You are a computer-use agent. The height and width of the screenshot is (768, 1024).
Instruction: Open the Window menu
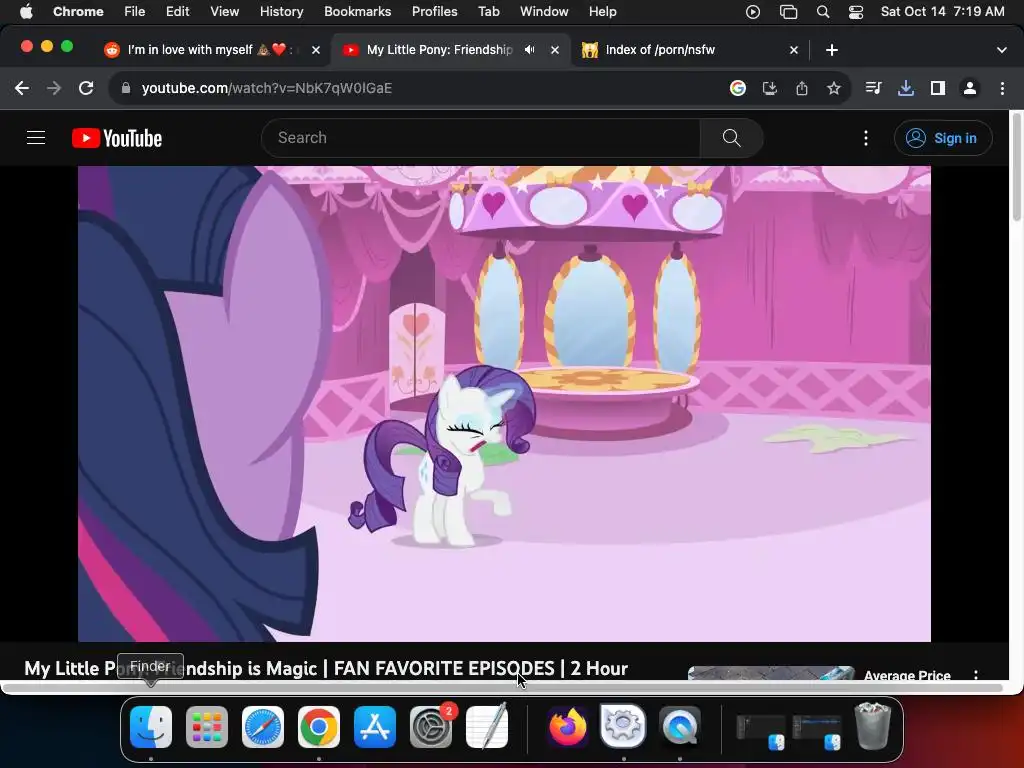(x=544, y=11)
